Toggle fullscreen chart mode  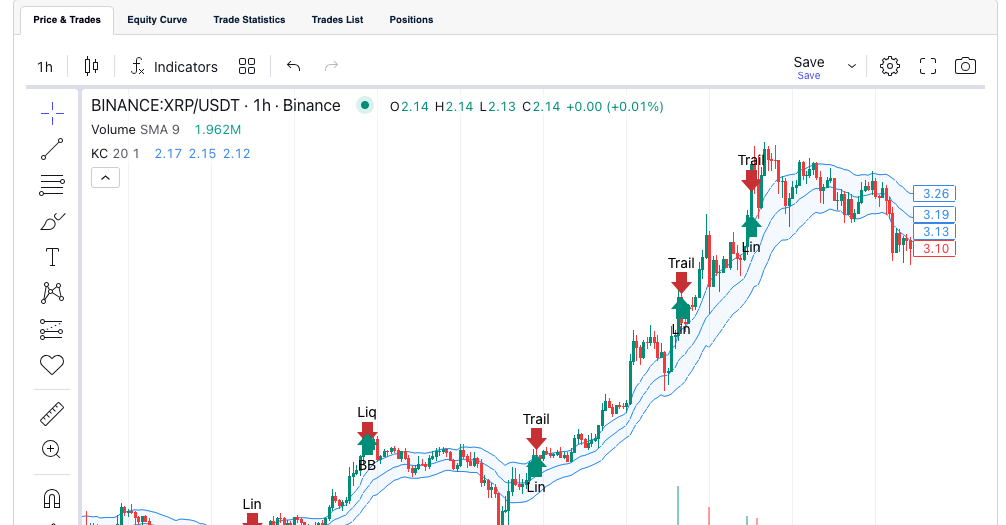click(x=927, y=67)
